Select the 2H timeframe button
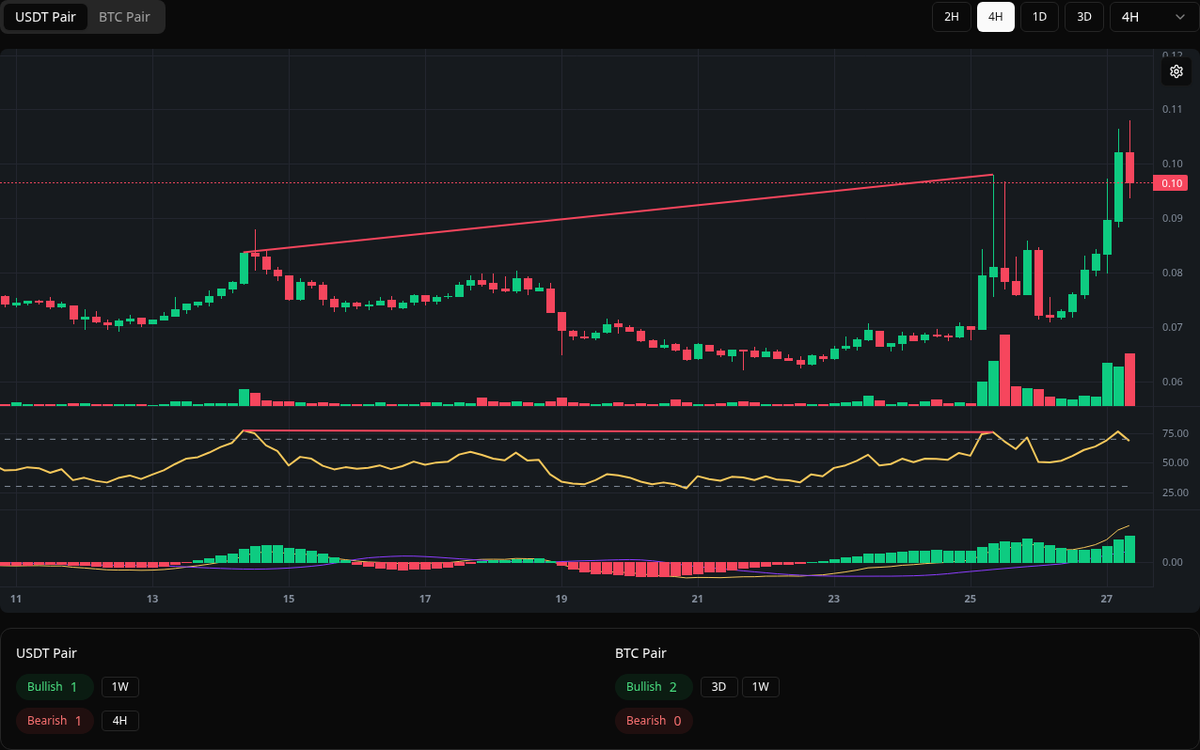 click(x=951, y=17)
